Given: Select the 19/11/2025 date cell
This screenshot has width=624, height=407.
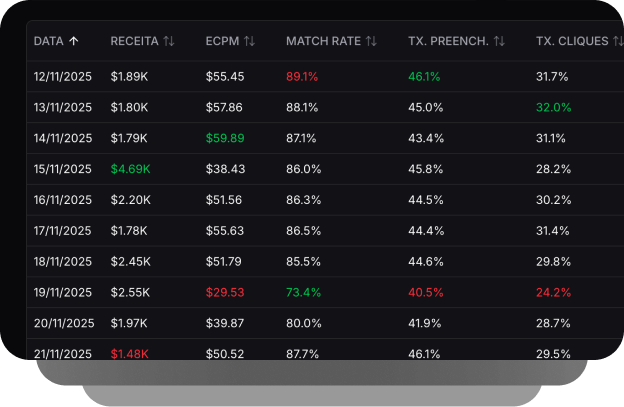Looking at the screenshot, I should pos(63,292).
